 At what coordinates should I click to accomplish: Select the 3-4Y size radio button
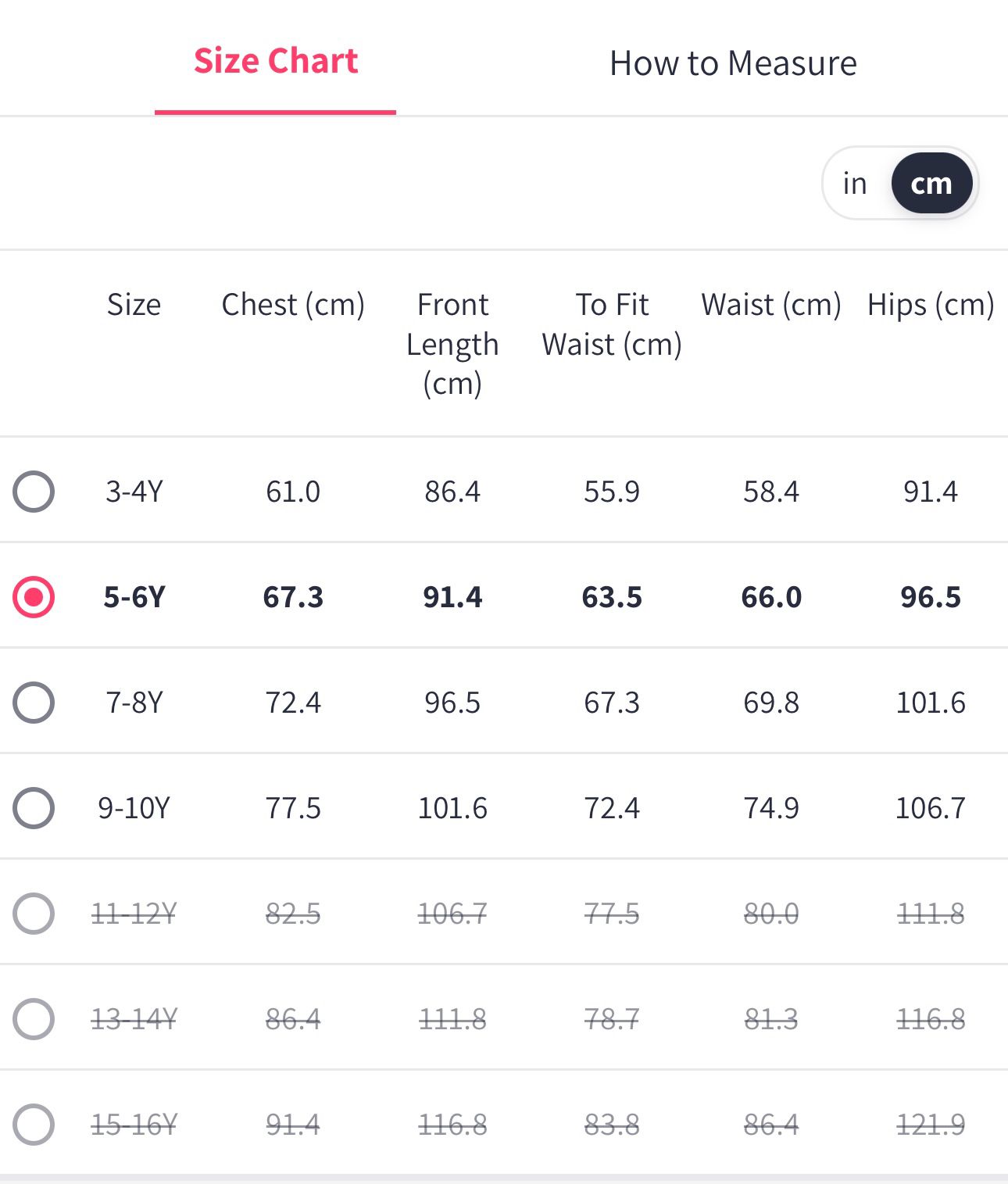[x=34, y=492]
